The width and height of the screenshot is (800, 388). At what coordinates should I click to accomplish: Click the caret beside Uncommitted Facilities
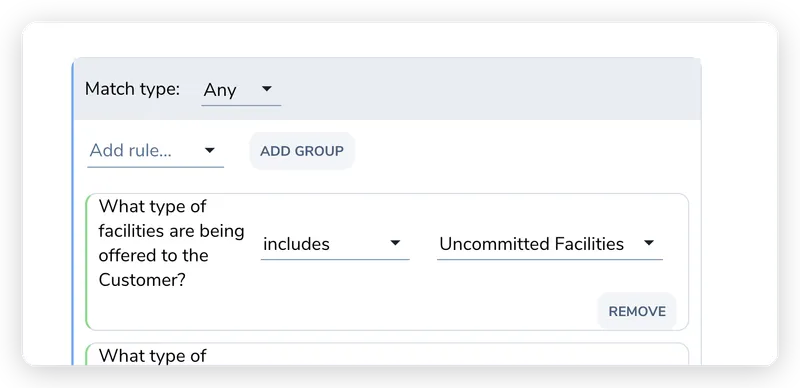coord(648,243)
